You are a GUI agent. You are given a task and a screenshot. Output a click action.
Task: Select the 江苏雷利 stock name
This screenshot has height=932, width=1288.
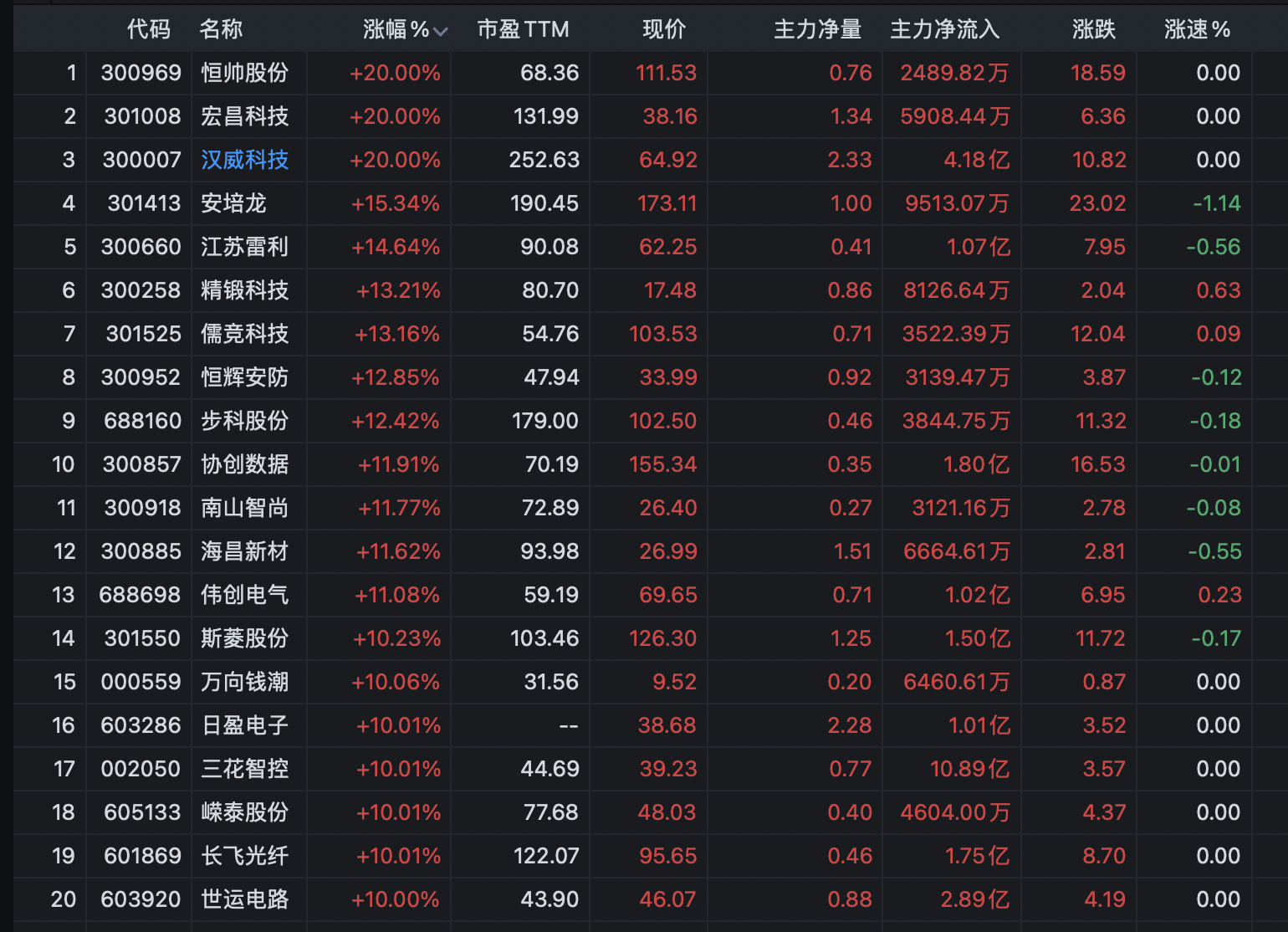coord(244,247)
